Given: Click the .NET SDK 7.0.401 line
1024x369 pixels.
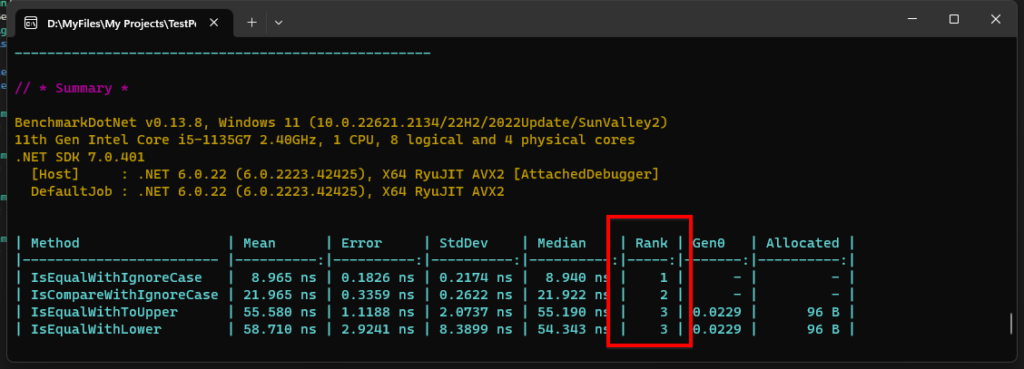Looking at the screenshot, I should pyautogui.click(x=80, y=157).
